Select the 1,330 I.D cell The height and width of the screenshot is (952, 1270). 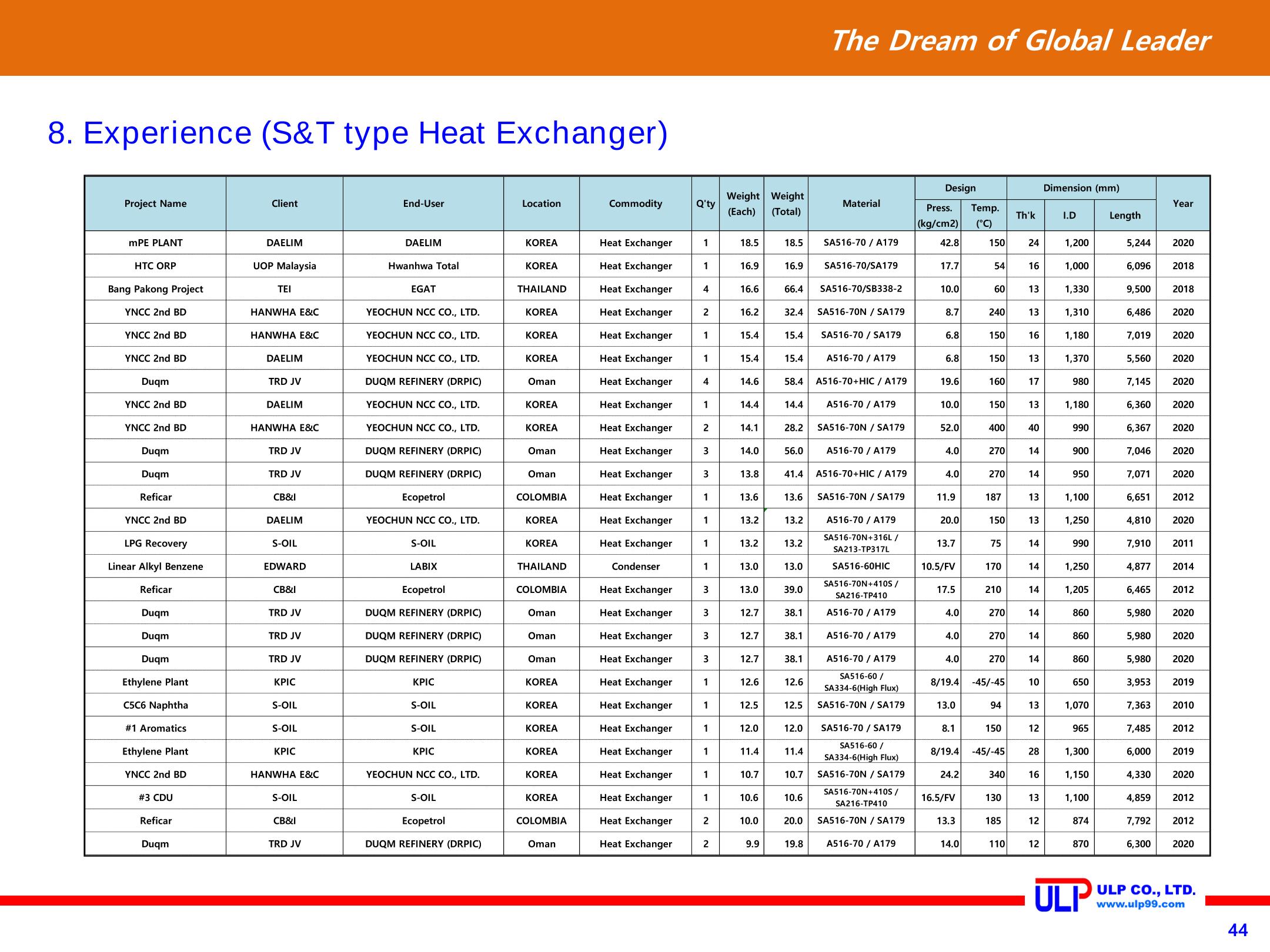tap(1070, 289)
